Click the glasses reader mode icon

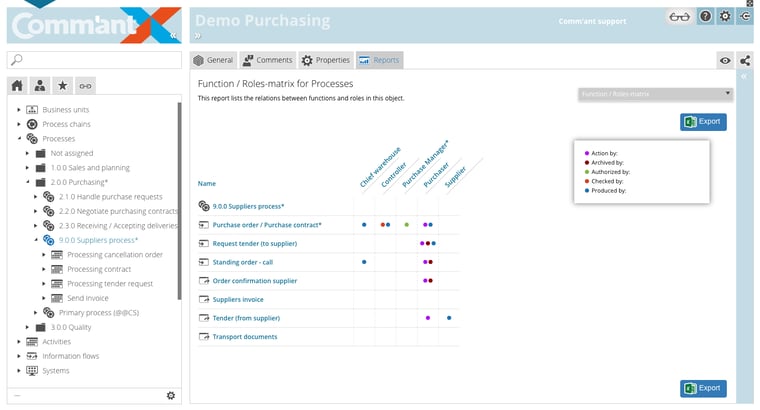(680, 17)
